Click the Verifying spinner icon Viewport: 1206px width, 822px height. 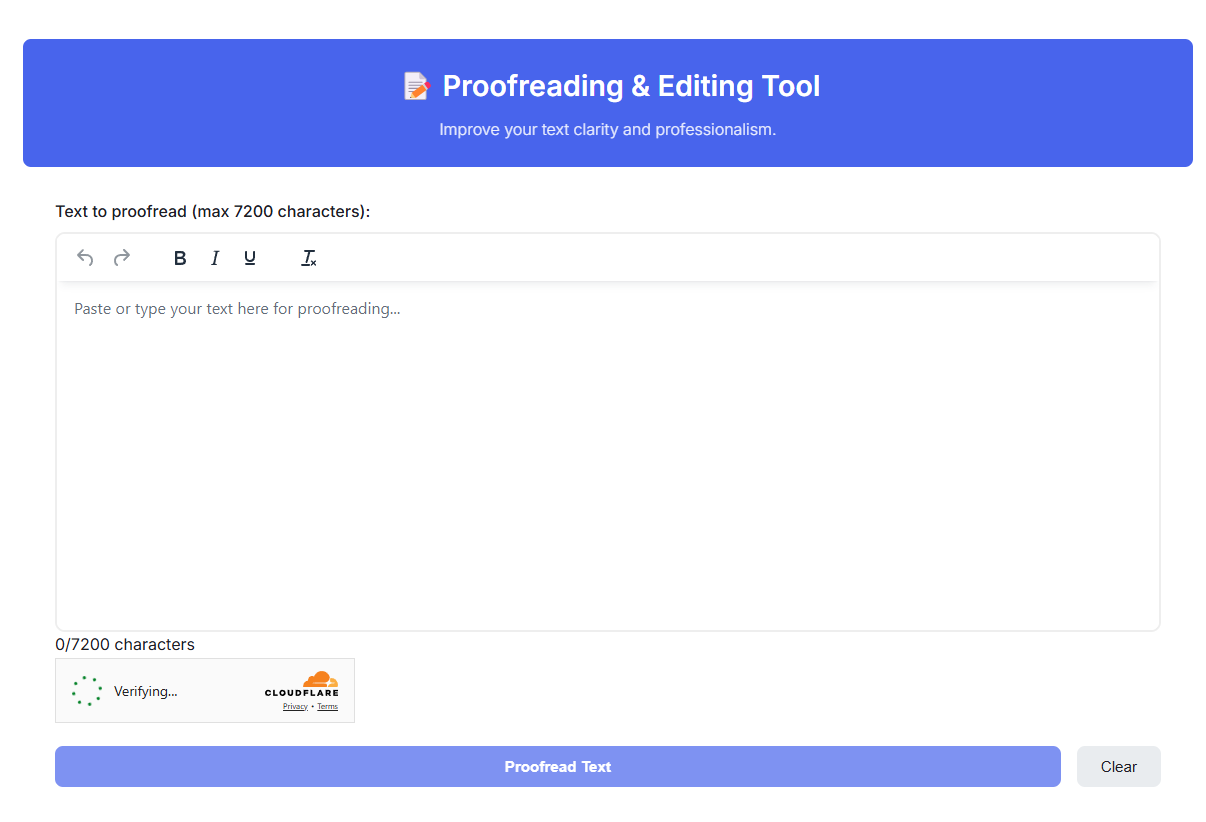click(87, 691)
